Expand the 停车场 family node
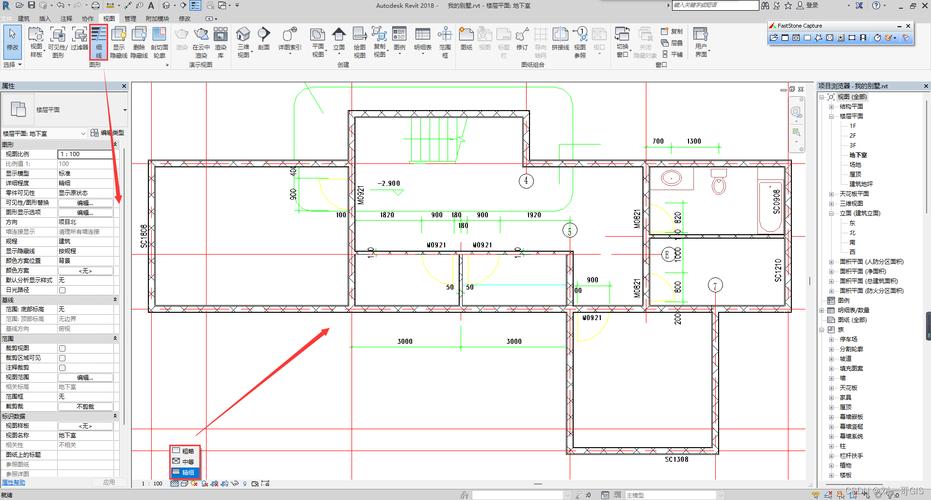Screen dimensions: 931x500 (831, 339)
